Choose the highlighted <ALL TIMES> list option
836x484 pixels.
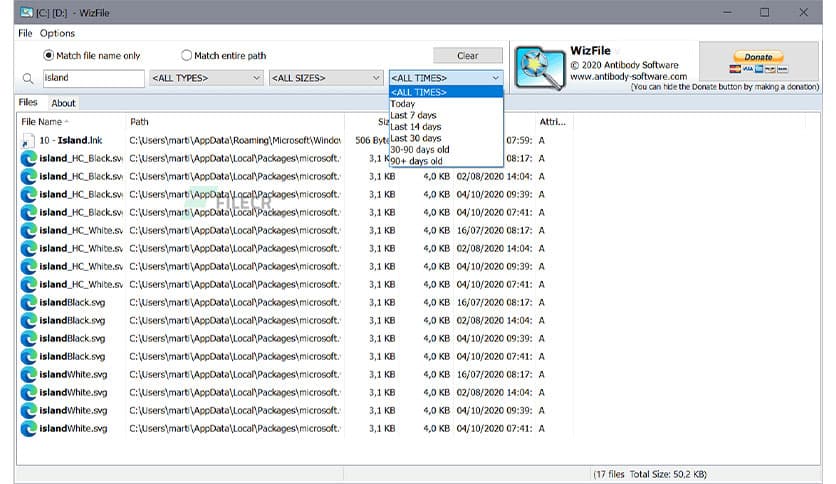click(446, 92)
